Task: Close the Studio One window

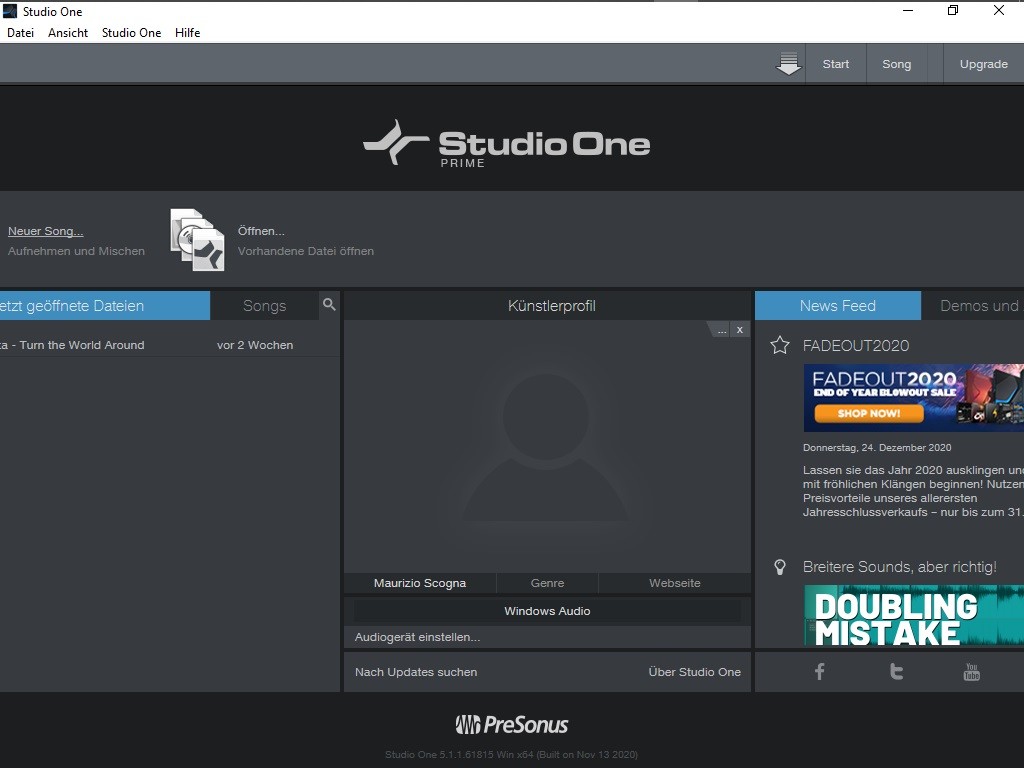Action: point(999,10)
